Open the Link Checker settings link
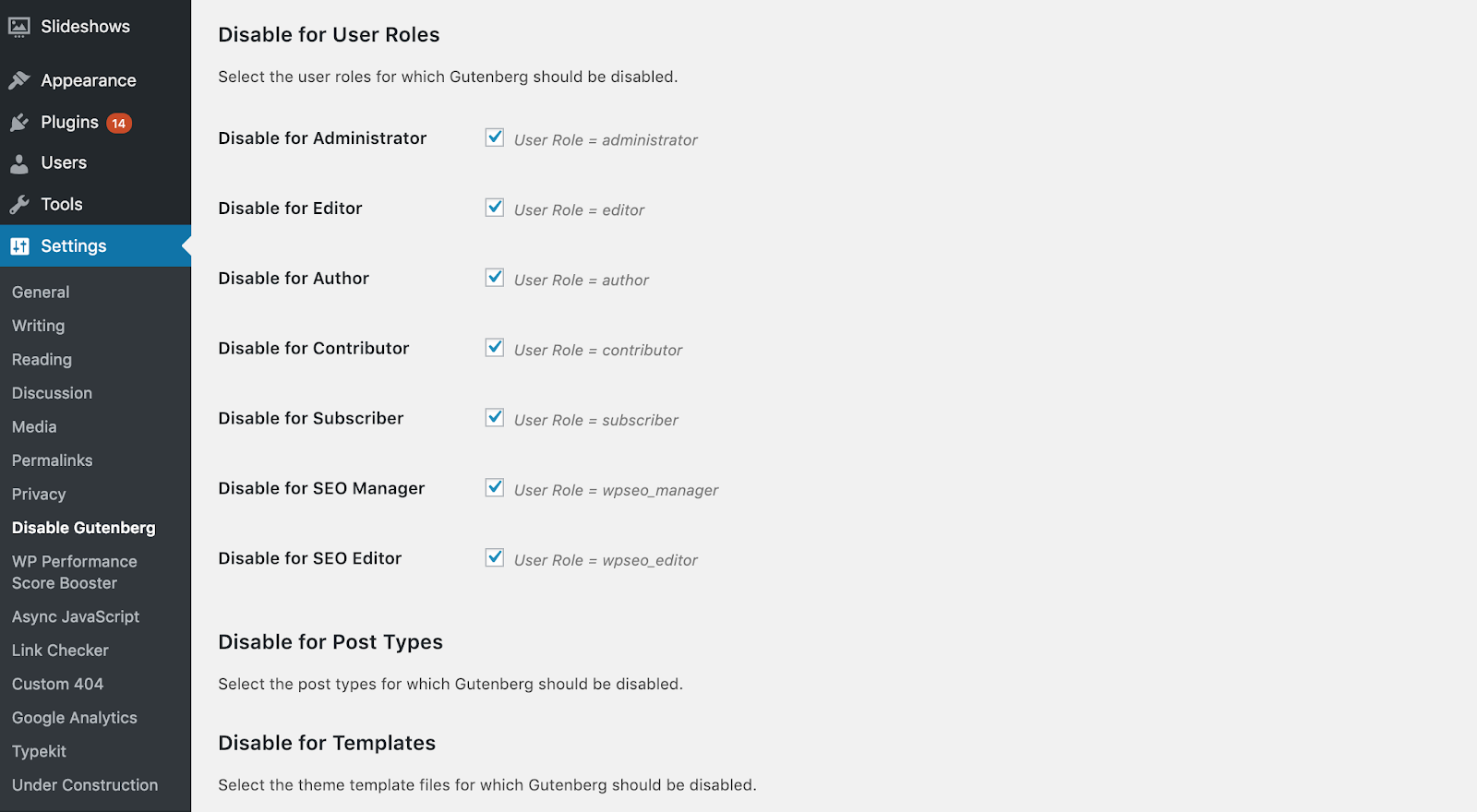Screen dimensions: 1477x812 coord(60,651)
